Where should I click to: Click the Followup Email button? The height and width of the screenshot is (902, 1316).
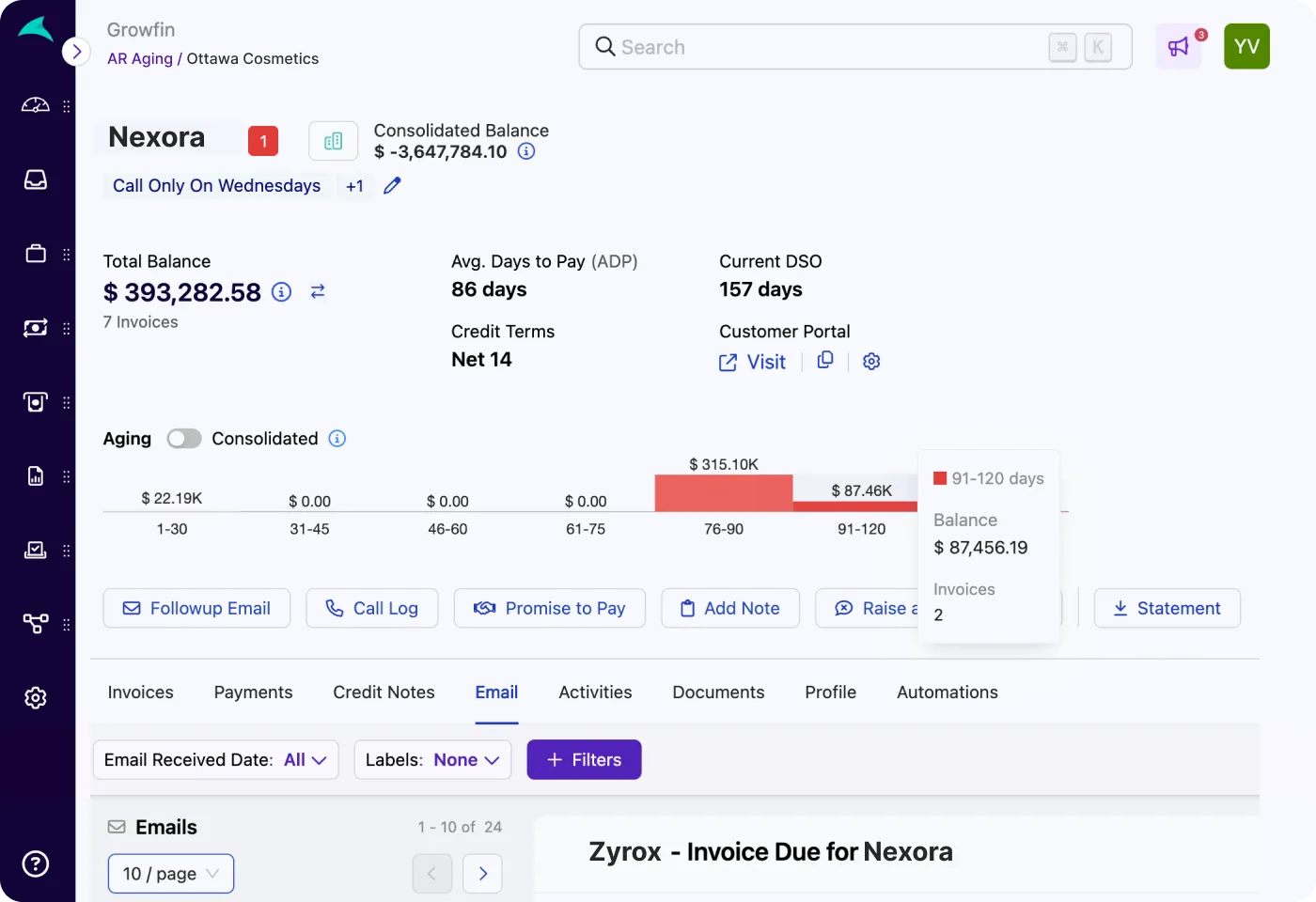[196, 608]
